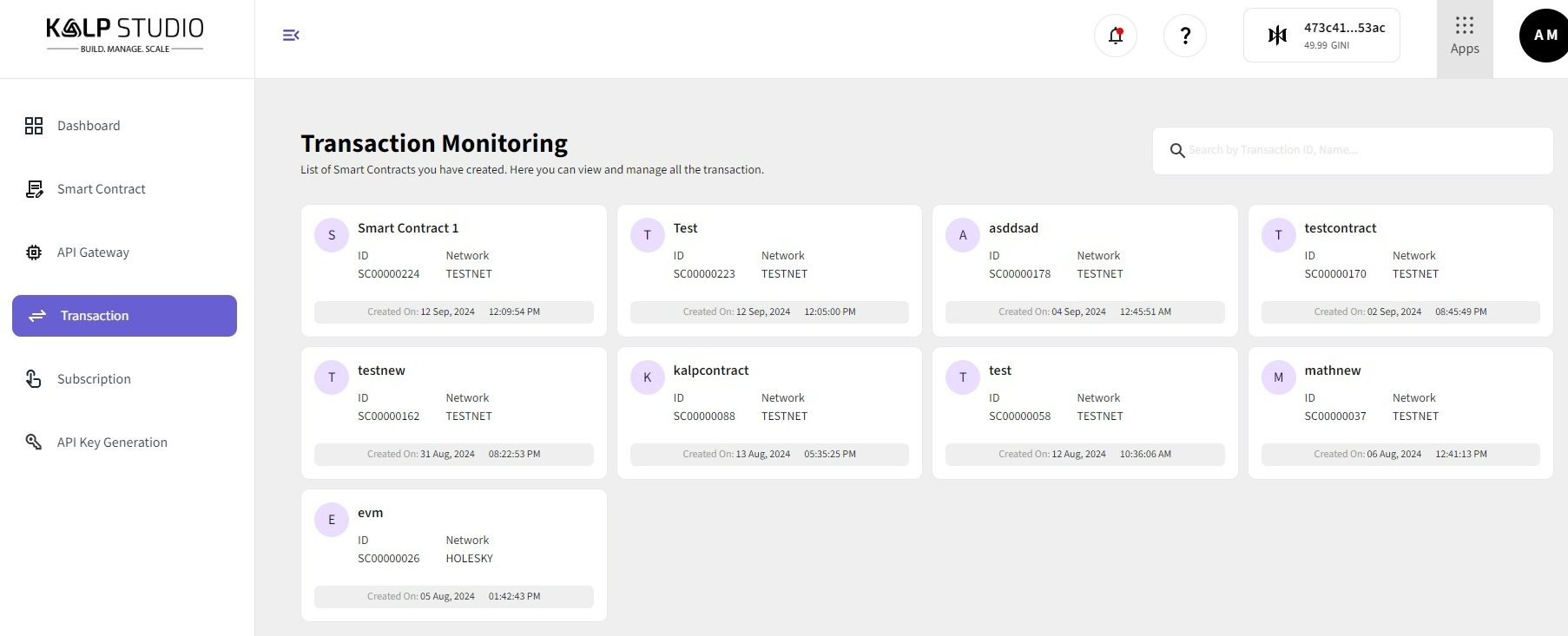Open the notifications bell

tap(1116, 36)
